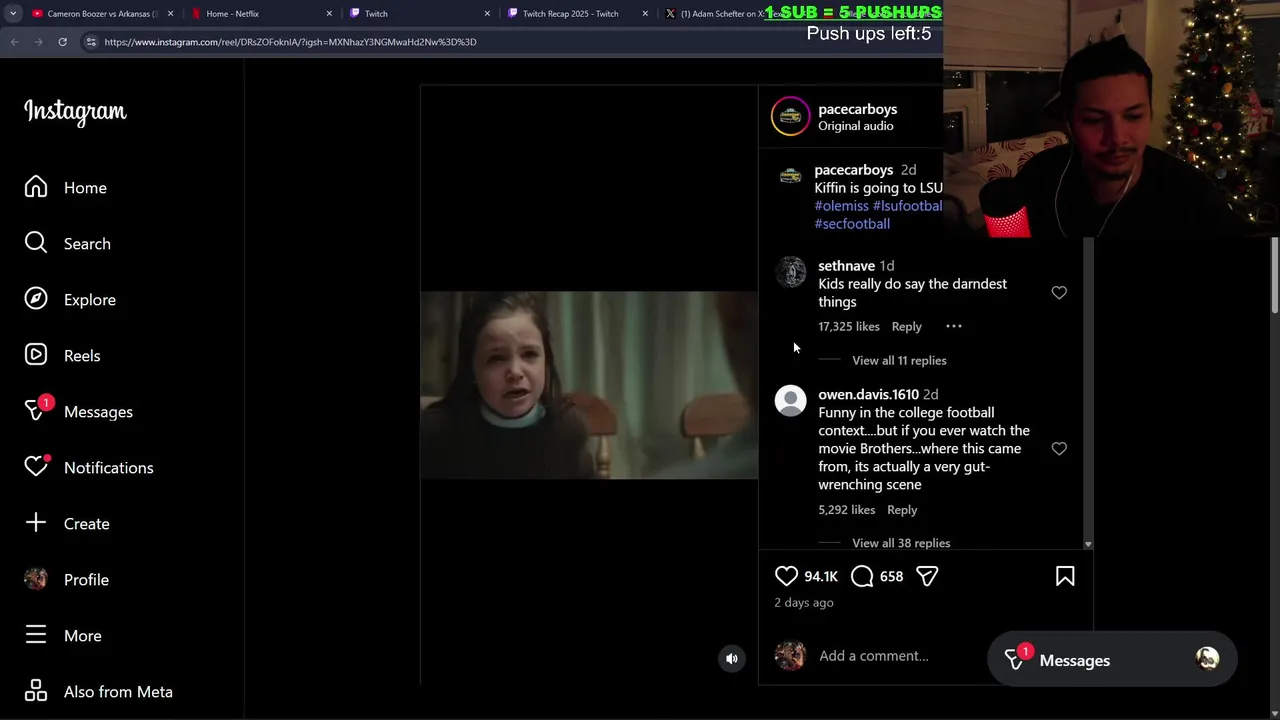The height and width of the screenshot is (720, 1280).
Task: Share the reel with paper plane icon
Action: click(x=927, y=576)
